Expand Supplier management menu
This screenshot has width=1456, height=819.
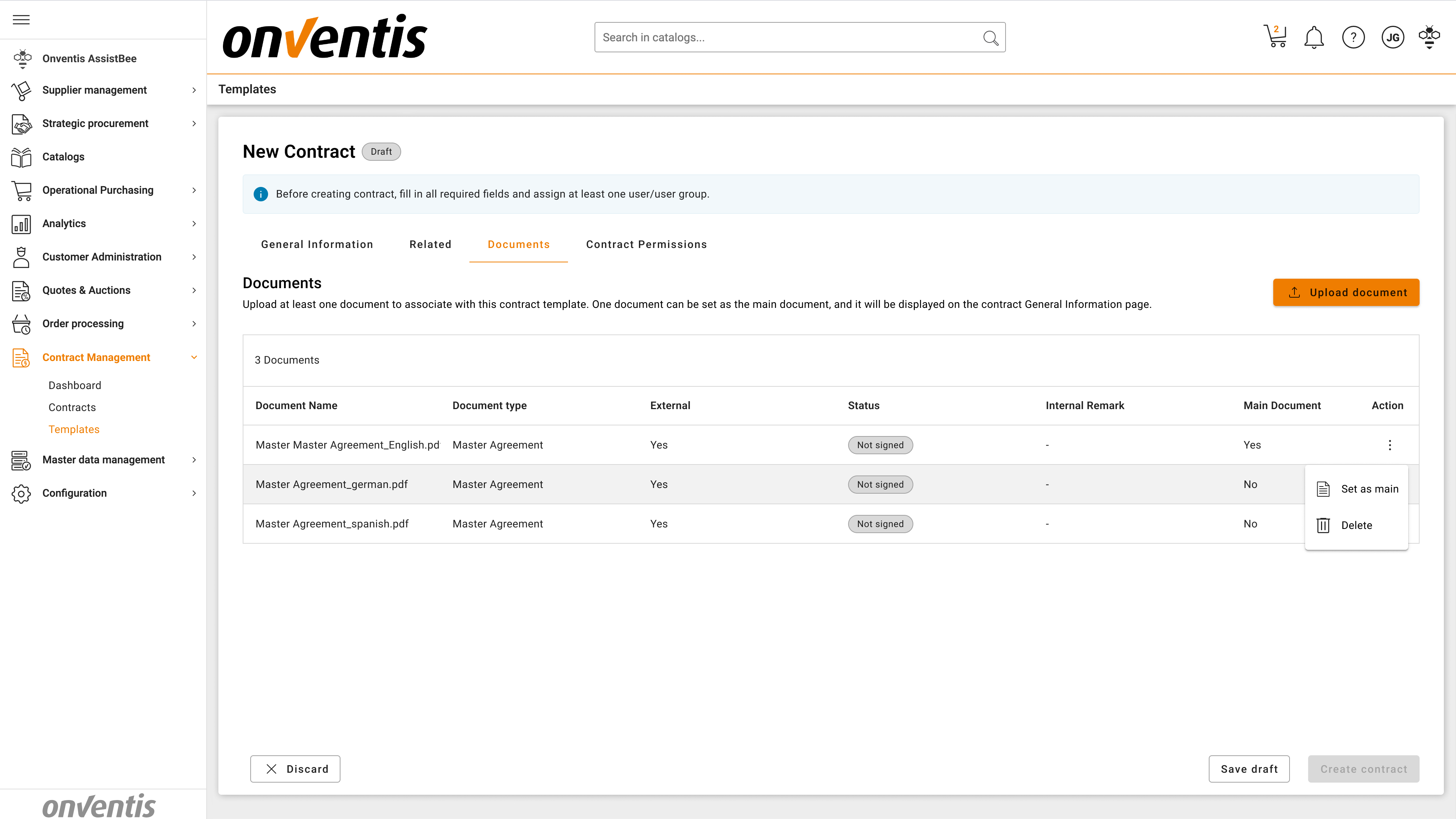94,90
